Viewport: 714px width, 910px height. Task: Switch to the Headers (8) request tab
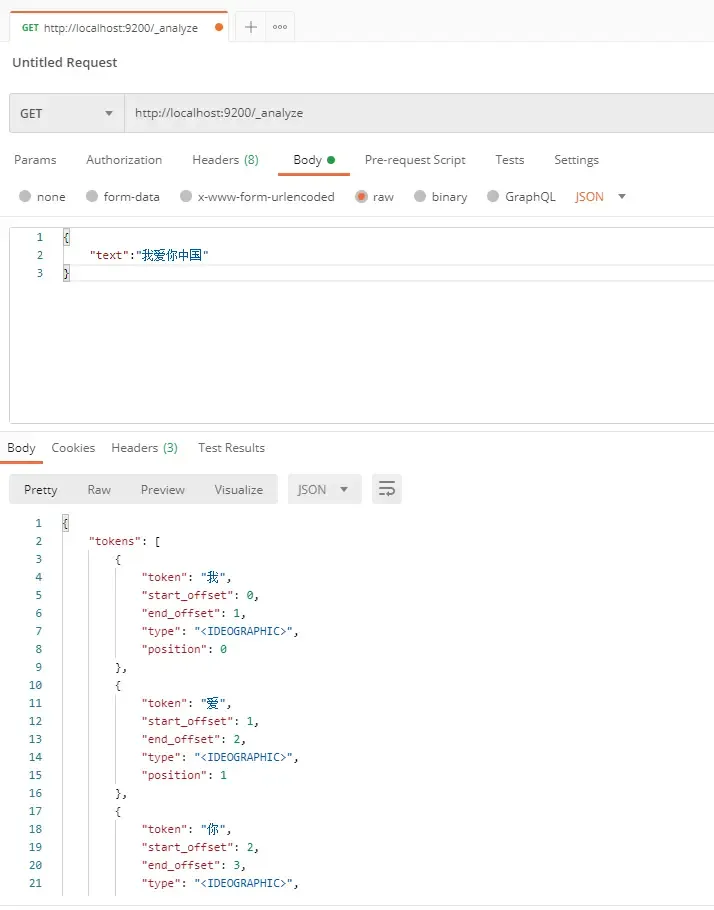[225, 160]
